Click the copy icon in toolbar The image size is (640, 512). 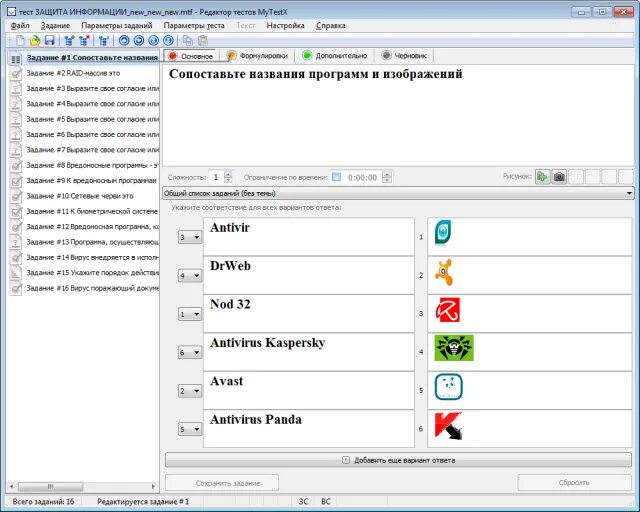[x=188, y=40]
